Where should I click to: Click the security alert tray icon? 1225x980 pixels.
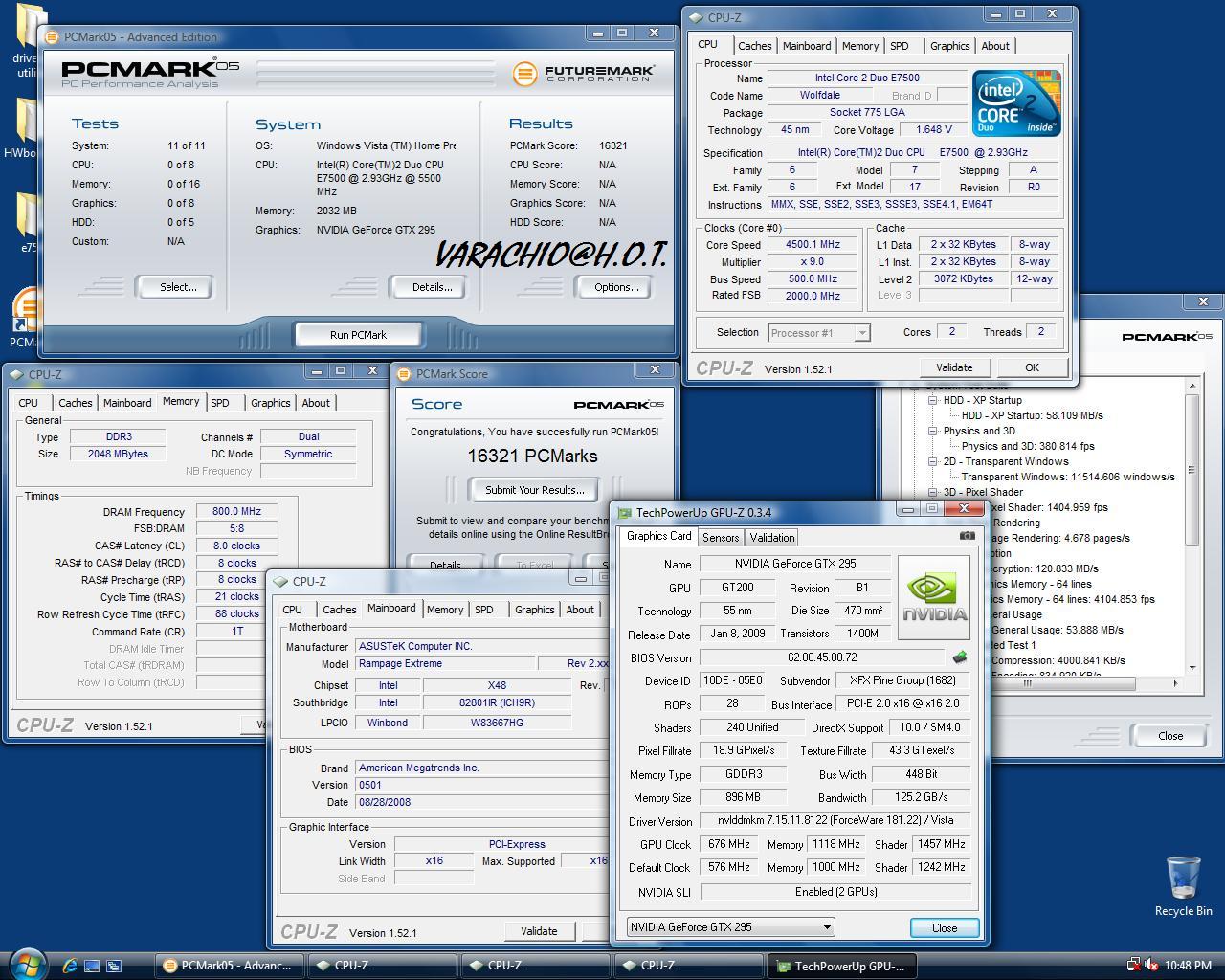pyautogui.click(x=1133, y=965)
